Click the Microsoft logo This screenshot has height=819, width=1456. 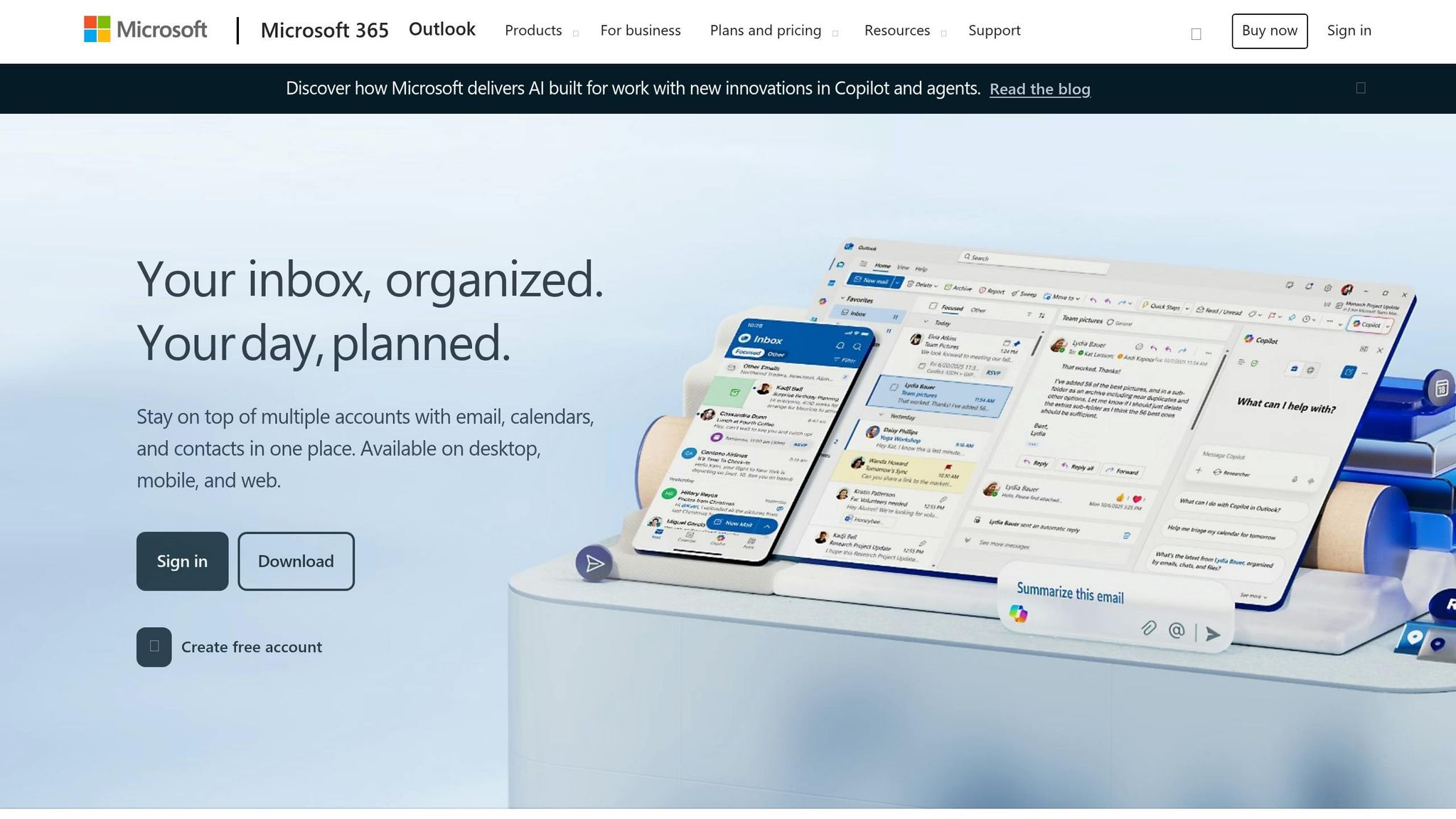point(145,30)
